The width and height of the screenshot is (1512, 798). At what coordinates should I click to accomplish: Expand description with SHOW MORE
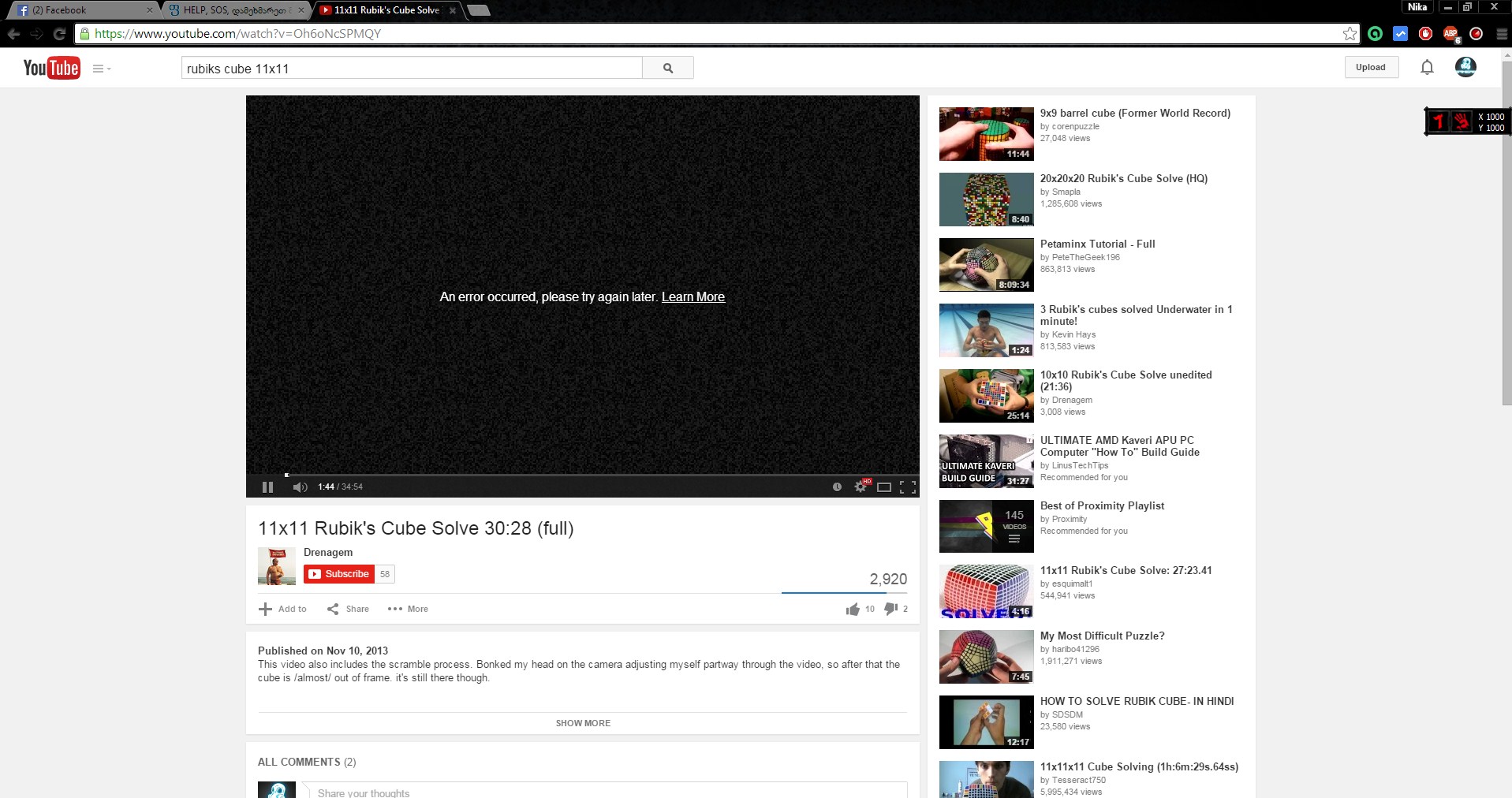point(583,723)
